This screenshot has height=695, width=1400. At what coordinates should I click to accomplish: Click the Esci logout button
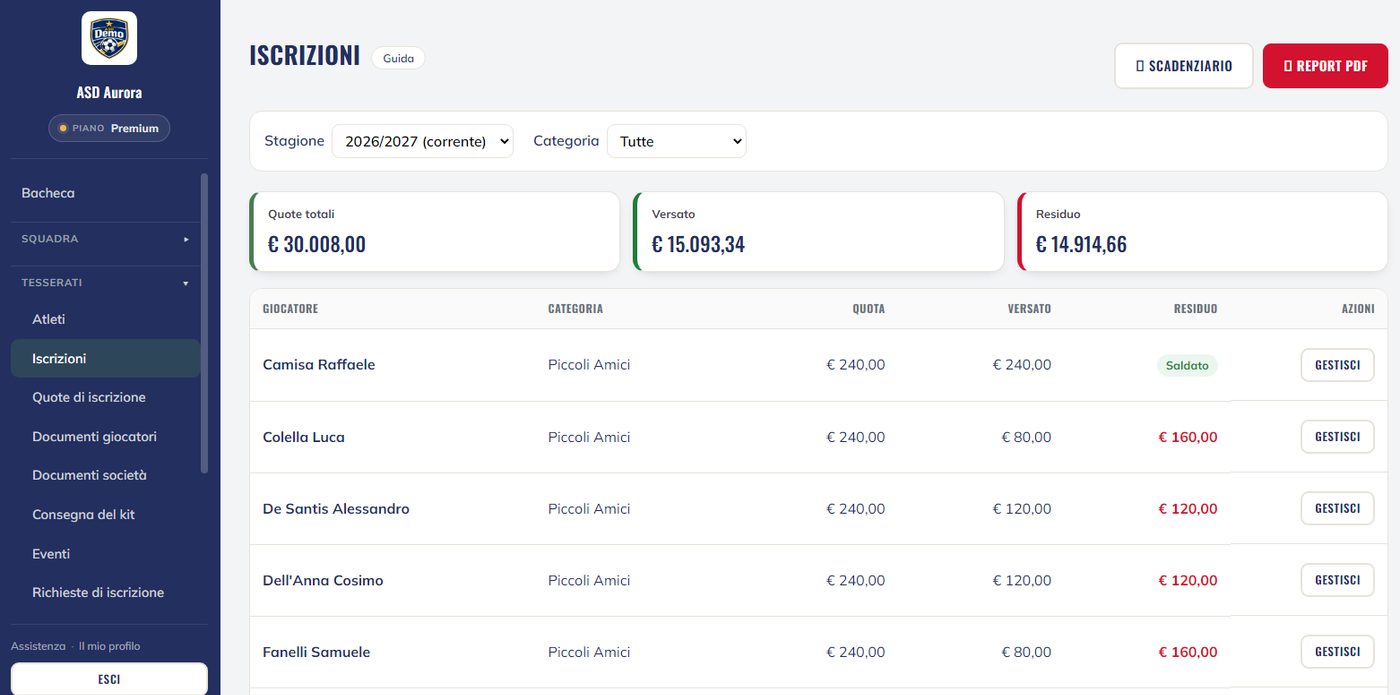click(109, 679)
